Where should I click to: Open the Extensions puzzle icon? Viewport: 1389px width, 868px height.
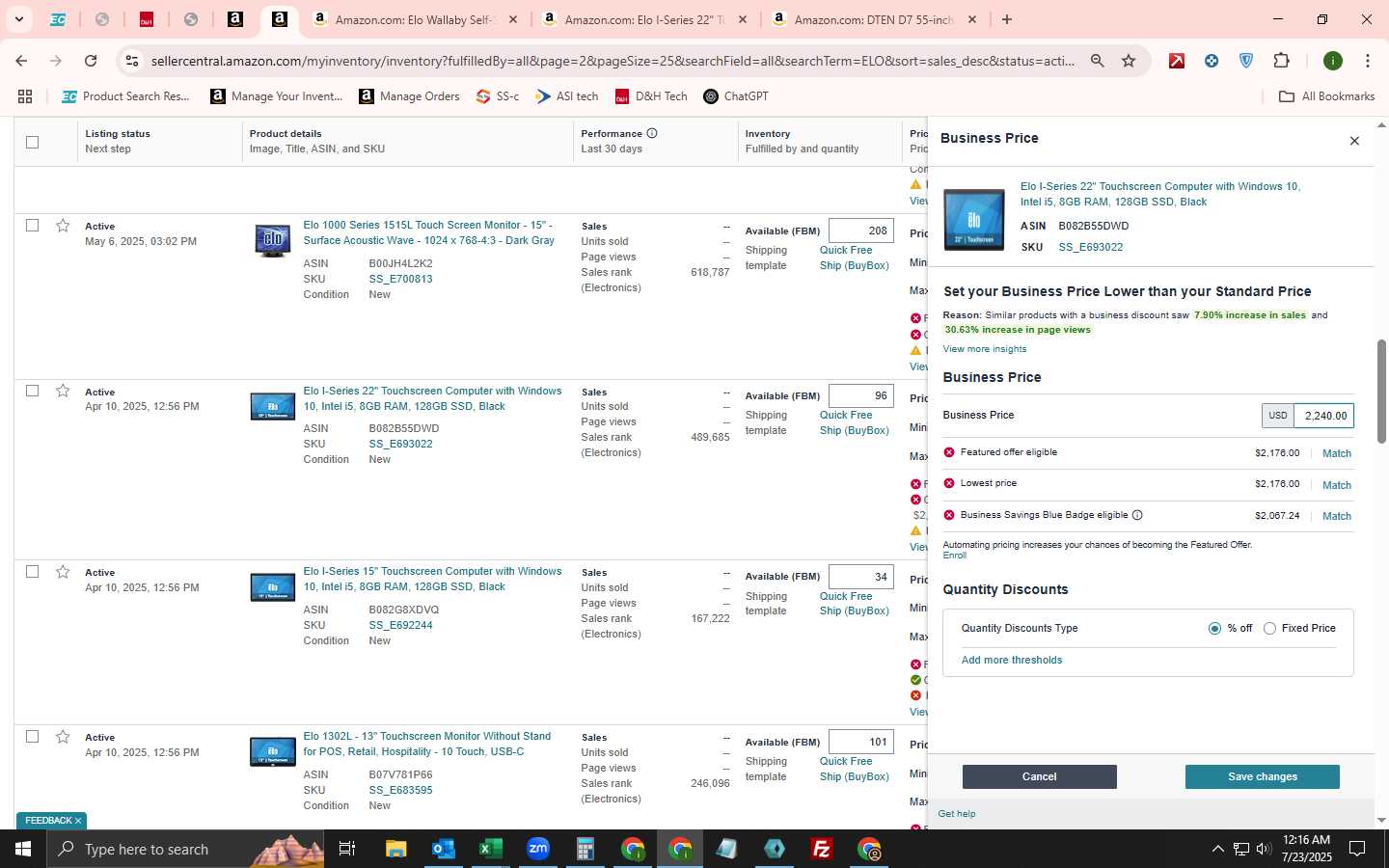tap(1281, 61)
